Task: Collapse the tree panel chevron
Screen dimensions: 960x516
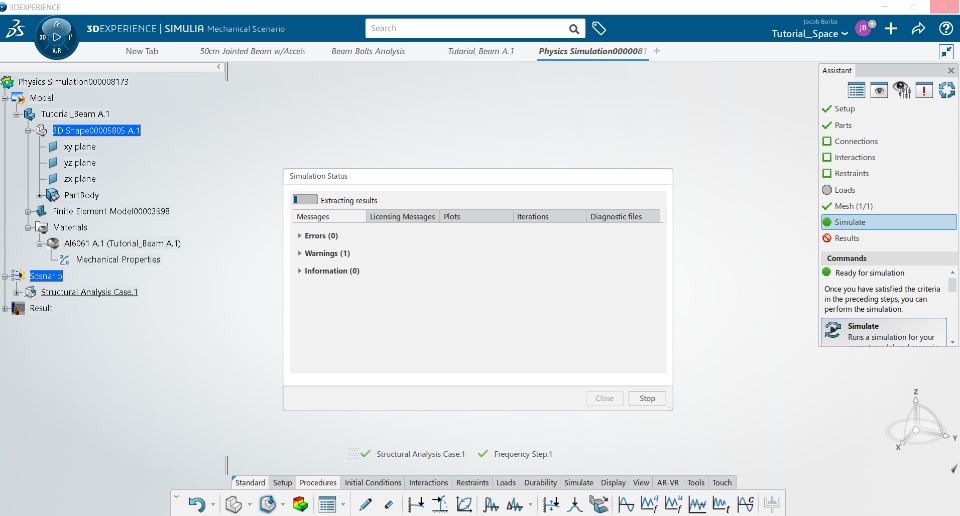Action: pyautogui.click(x=219, y=67)
